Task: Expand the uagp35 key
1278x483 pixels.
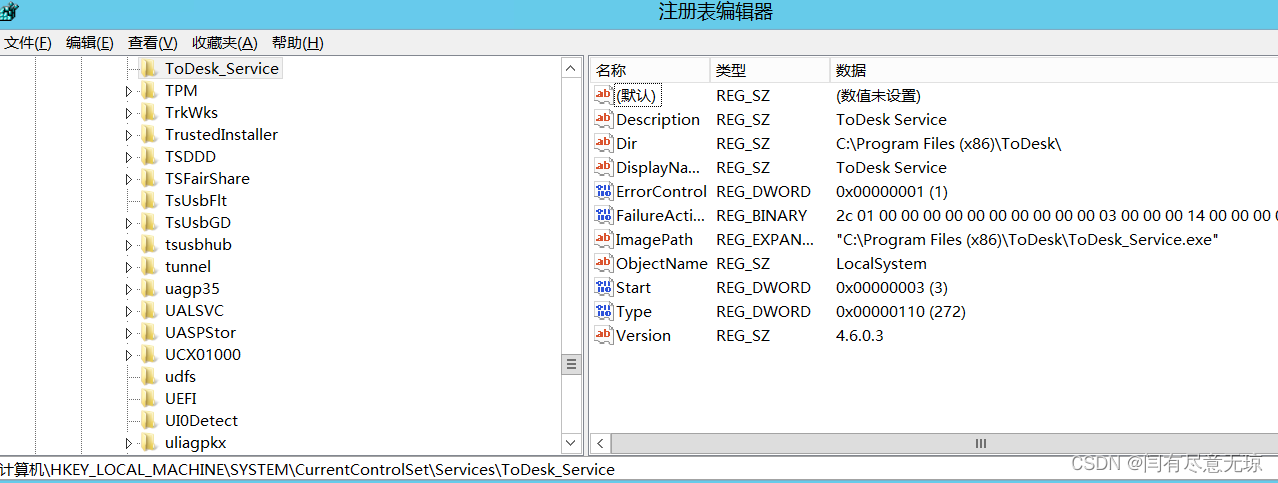Action: point(128,289)
